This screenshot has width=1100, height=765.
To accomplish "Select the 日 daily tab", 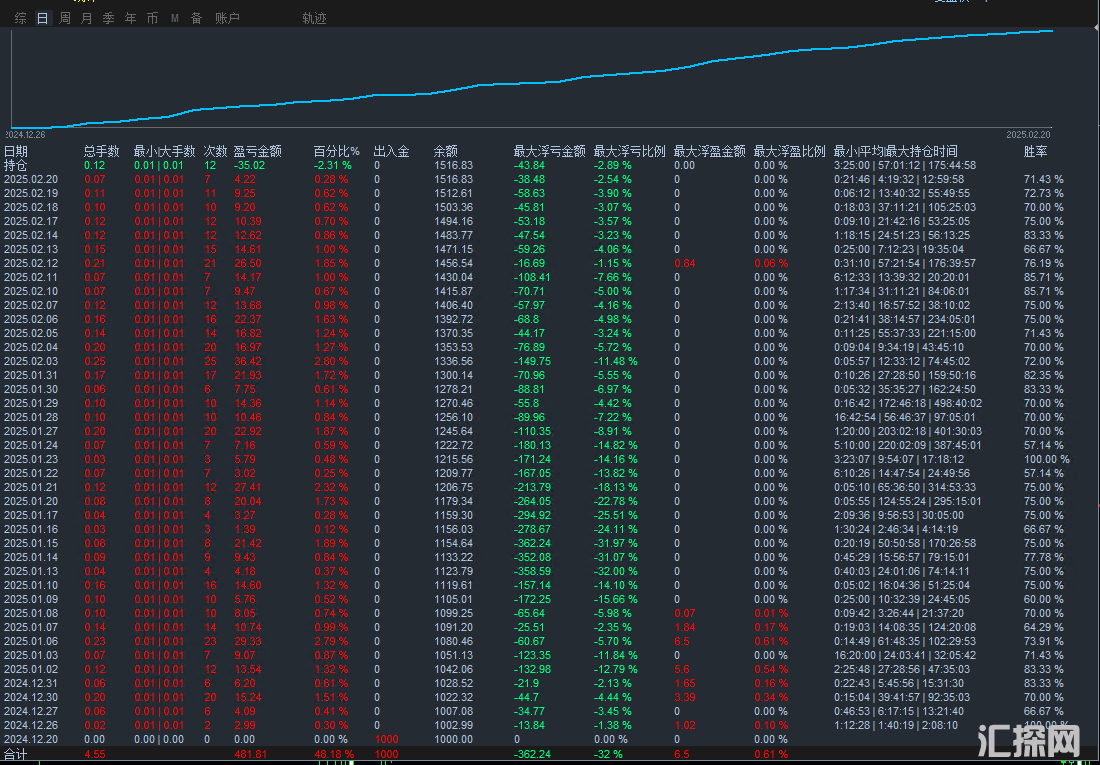I will (42, 18).
